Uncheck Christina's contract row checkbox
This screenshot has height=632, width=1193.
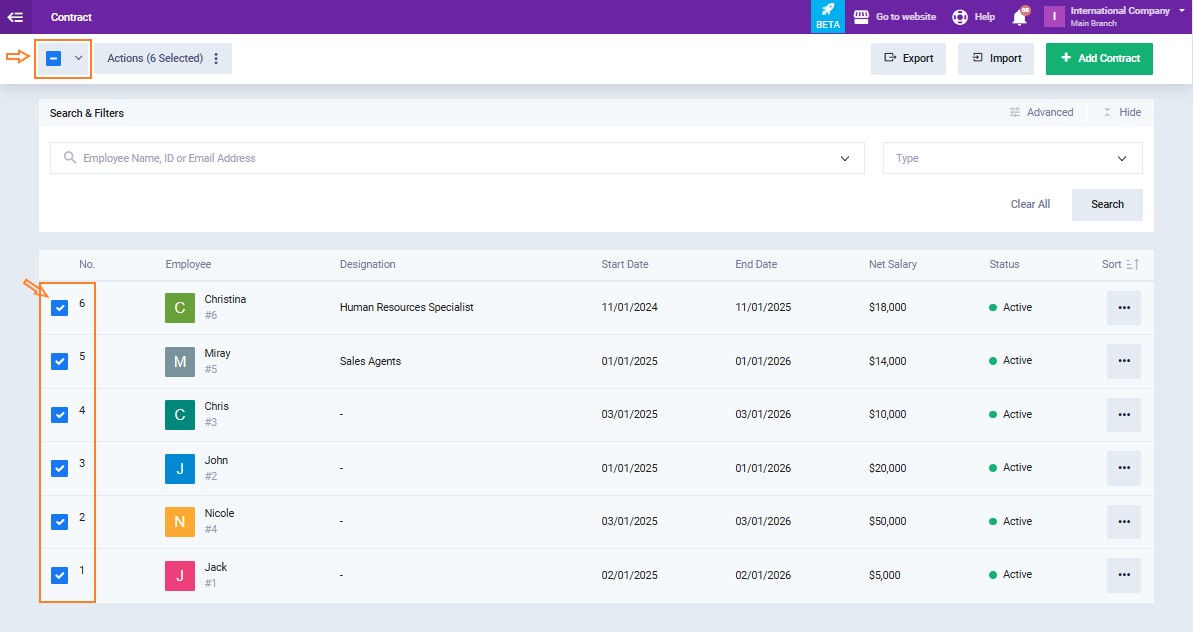59,308
